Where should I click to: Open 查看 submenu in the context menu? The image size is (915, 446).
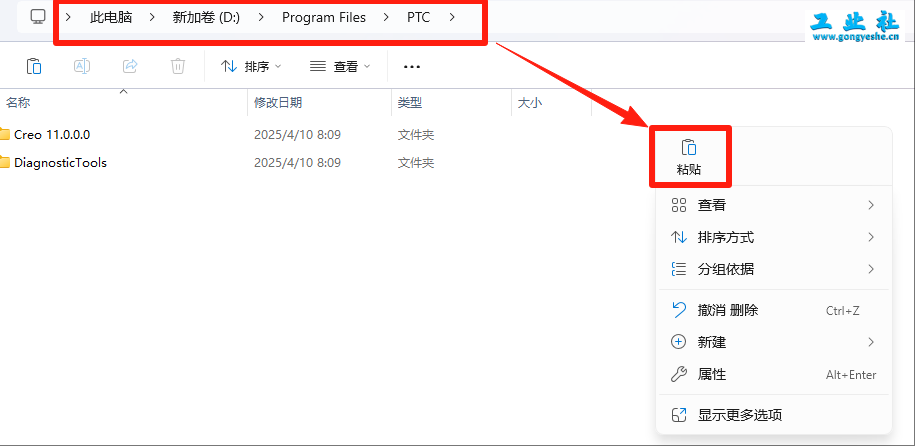coord(774,205)
